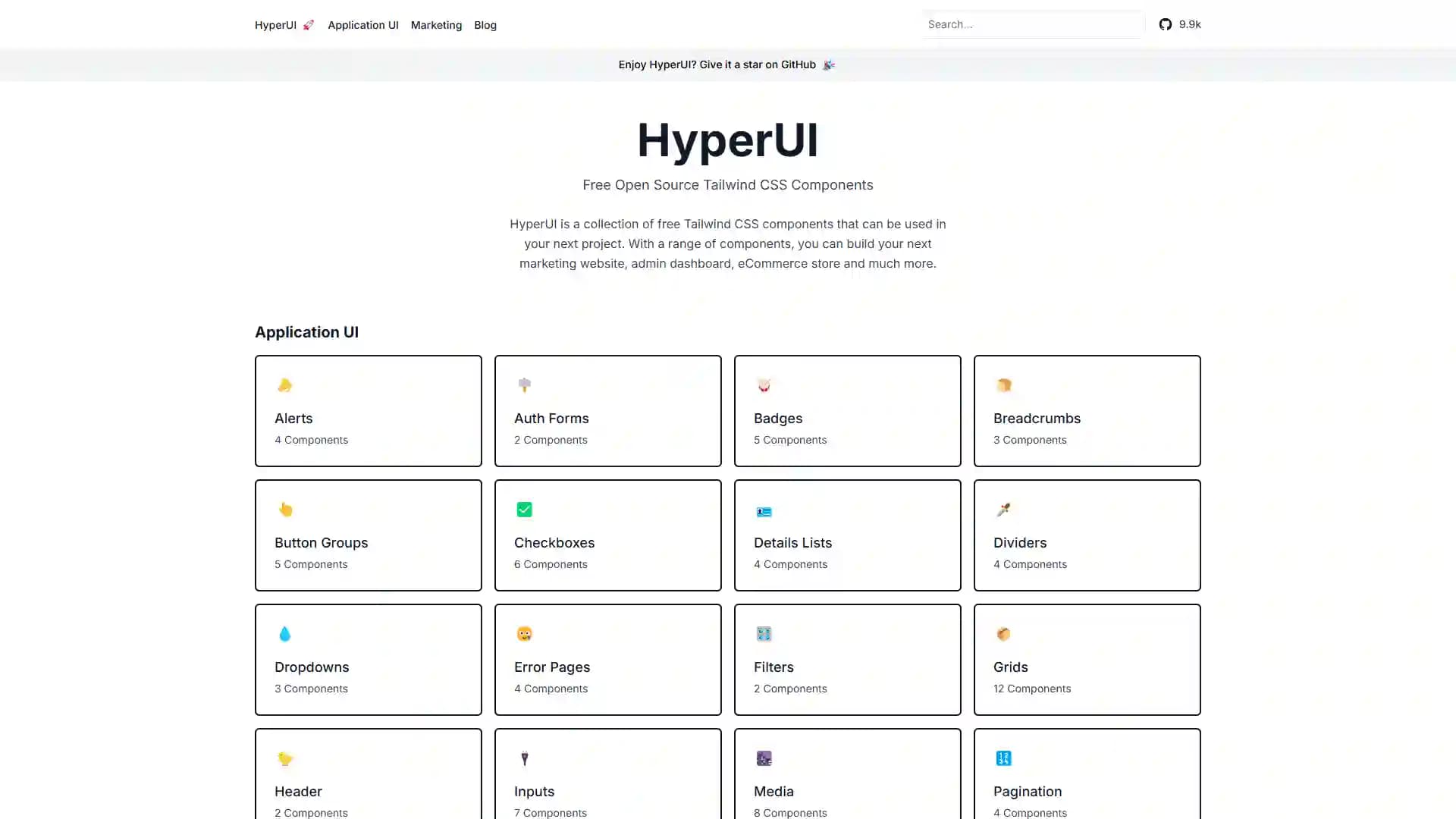
Task: Click the Badges card emoji icon
Action: coord(764,385)
